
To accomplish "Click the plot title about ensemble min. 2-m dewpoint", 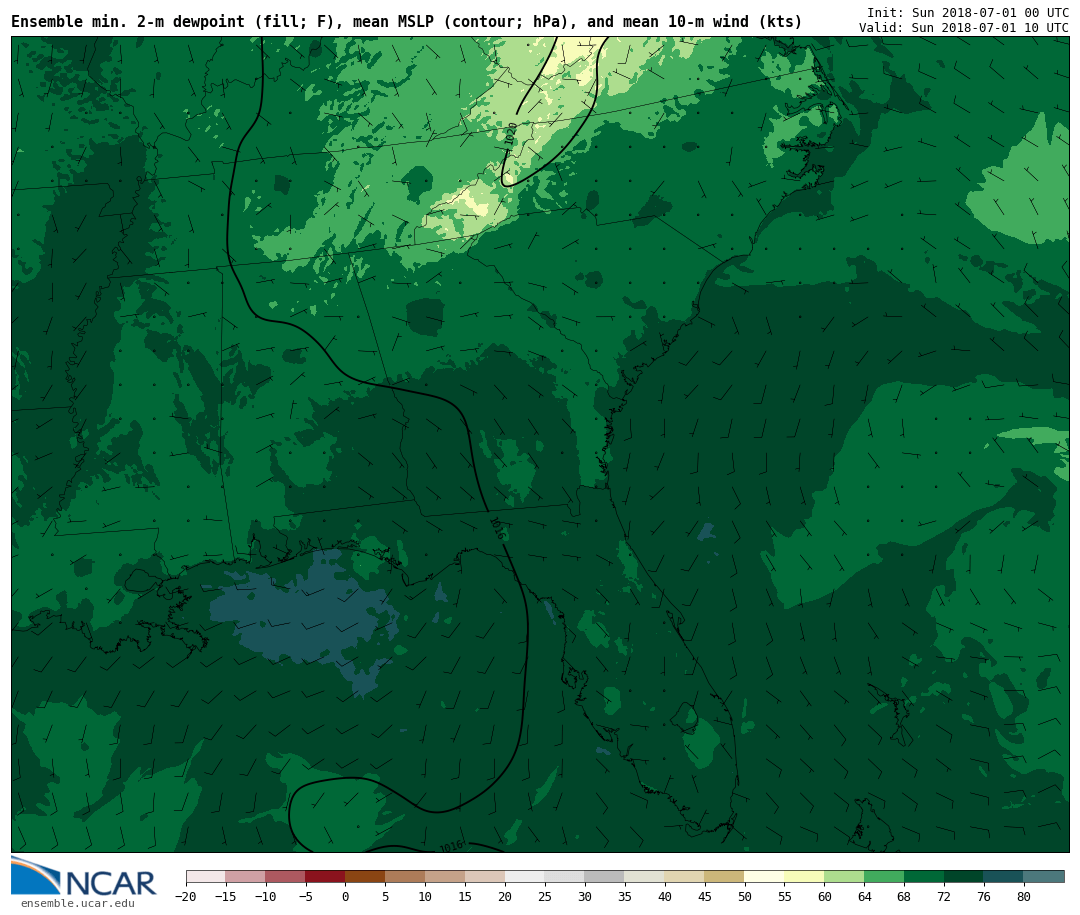I will (406, 22).
